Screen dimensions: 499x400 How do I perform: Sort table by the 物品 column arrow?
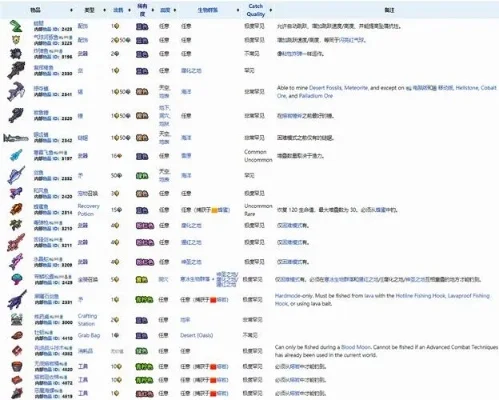tap(71, 10)
